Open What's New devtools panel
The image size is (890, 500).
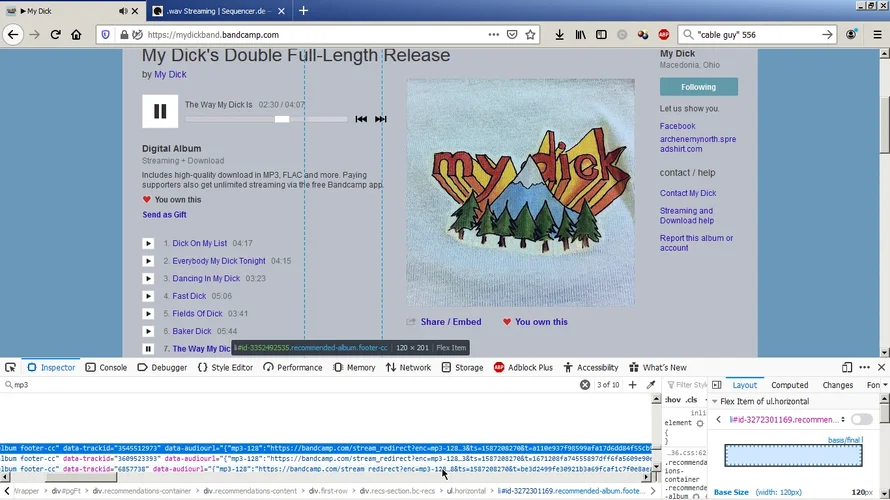[658, 368]
